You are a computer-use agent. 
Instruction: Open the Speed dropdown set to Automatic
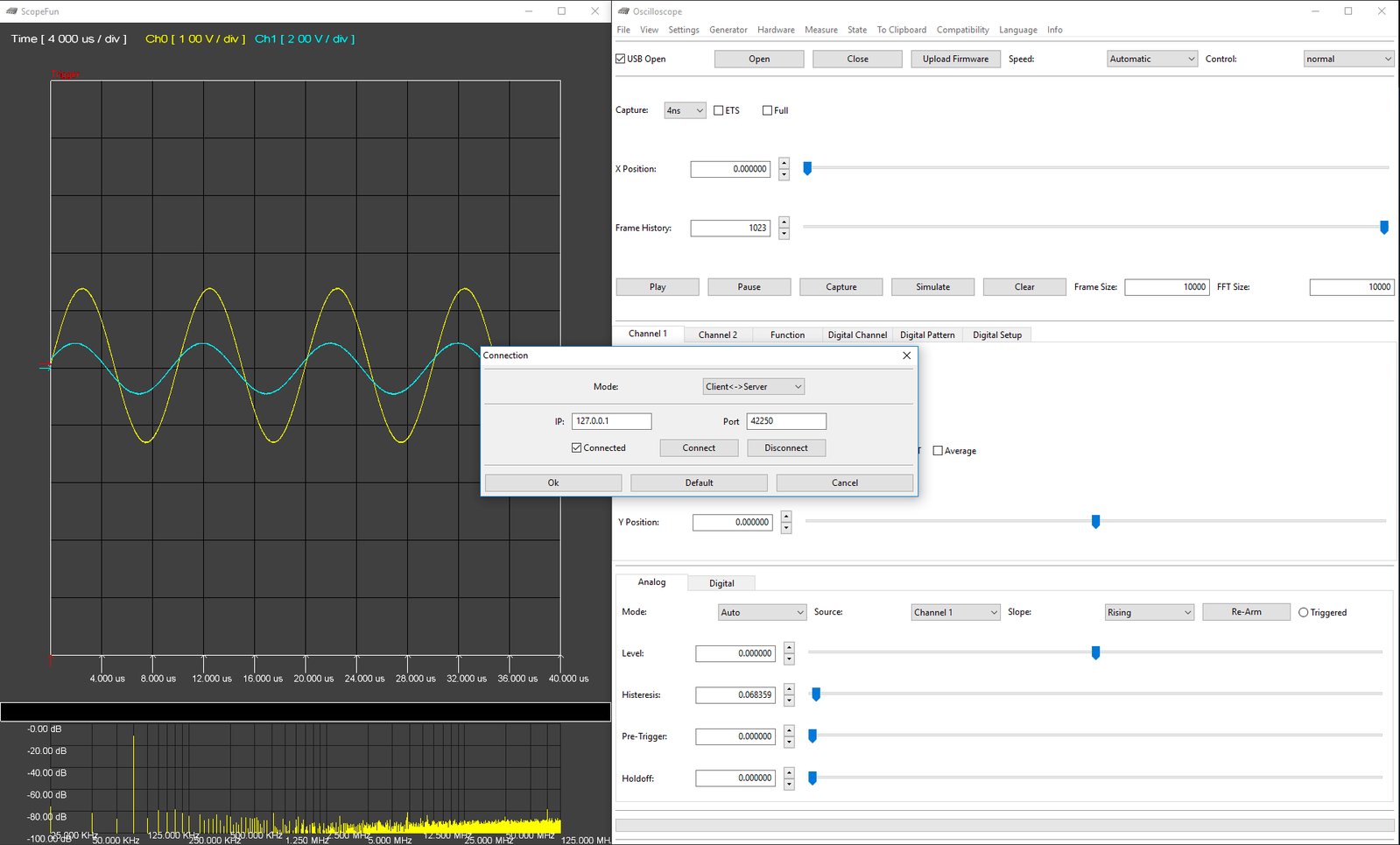point(1152,59)
